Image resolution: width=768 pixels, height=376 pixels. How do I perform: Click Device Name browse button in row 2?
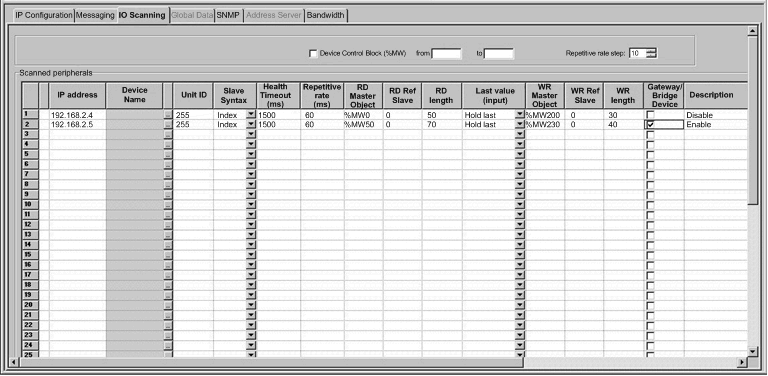tap(168, 124)
